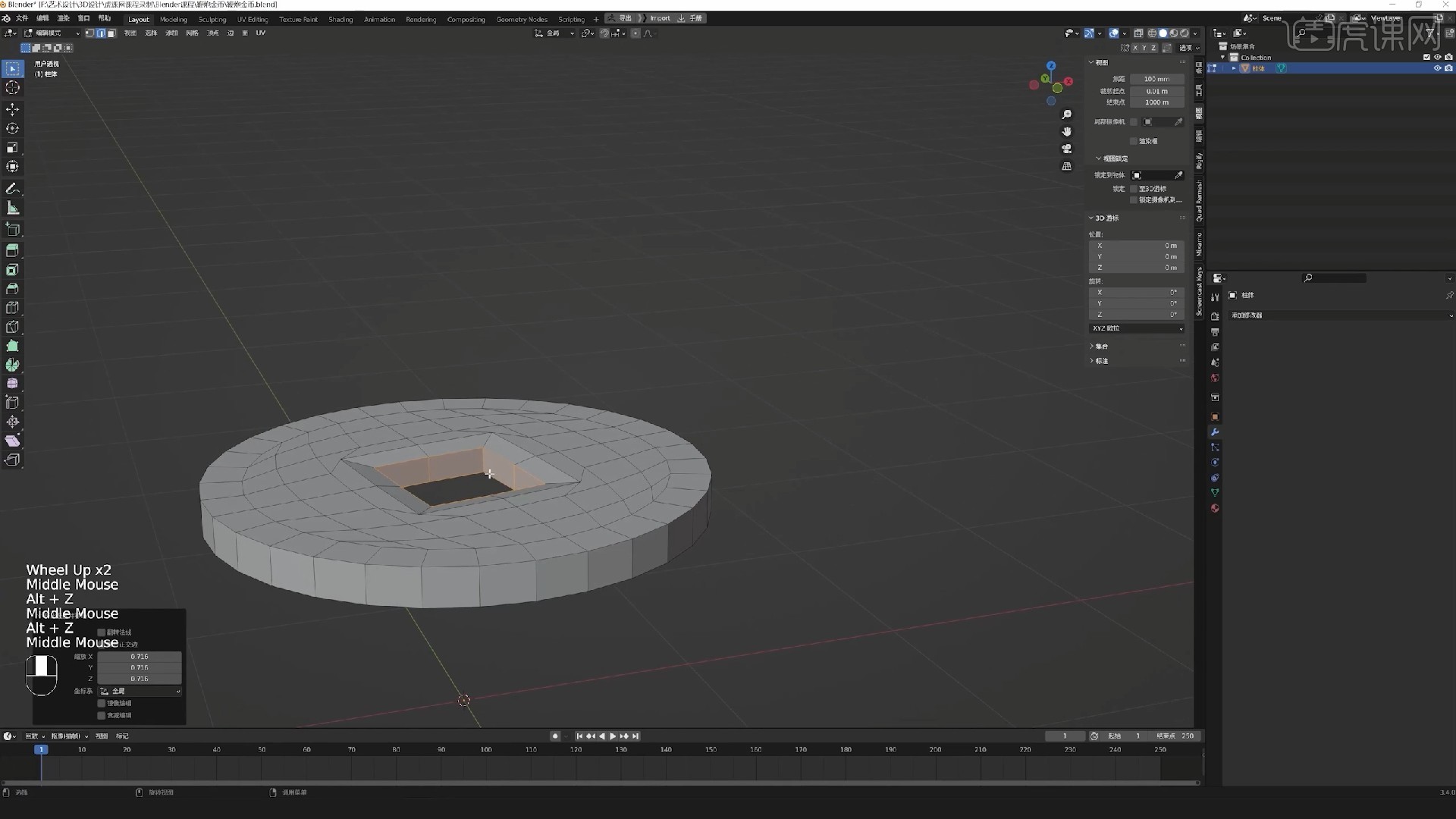Viewport: 1456px width, 819px height.
Task: Open the viewport shading options dropdown arrow
Action: click(1195, 33)
